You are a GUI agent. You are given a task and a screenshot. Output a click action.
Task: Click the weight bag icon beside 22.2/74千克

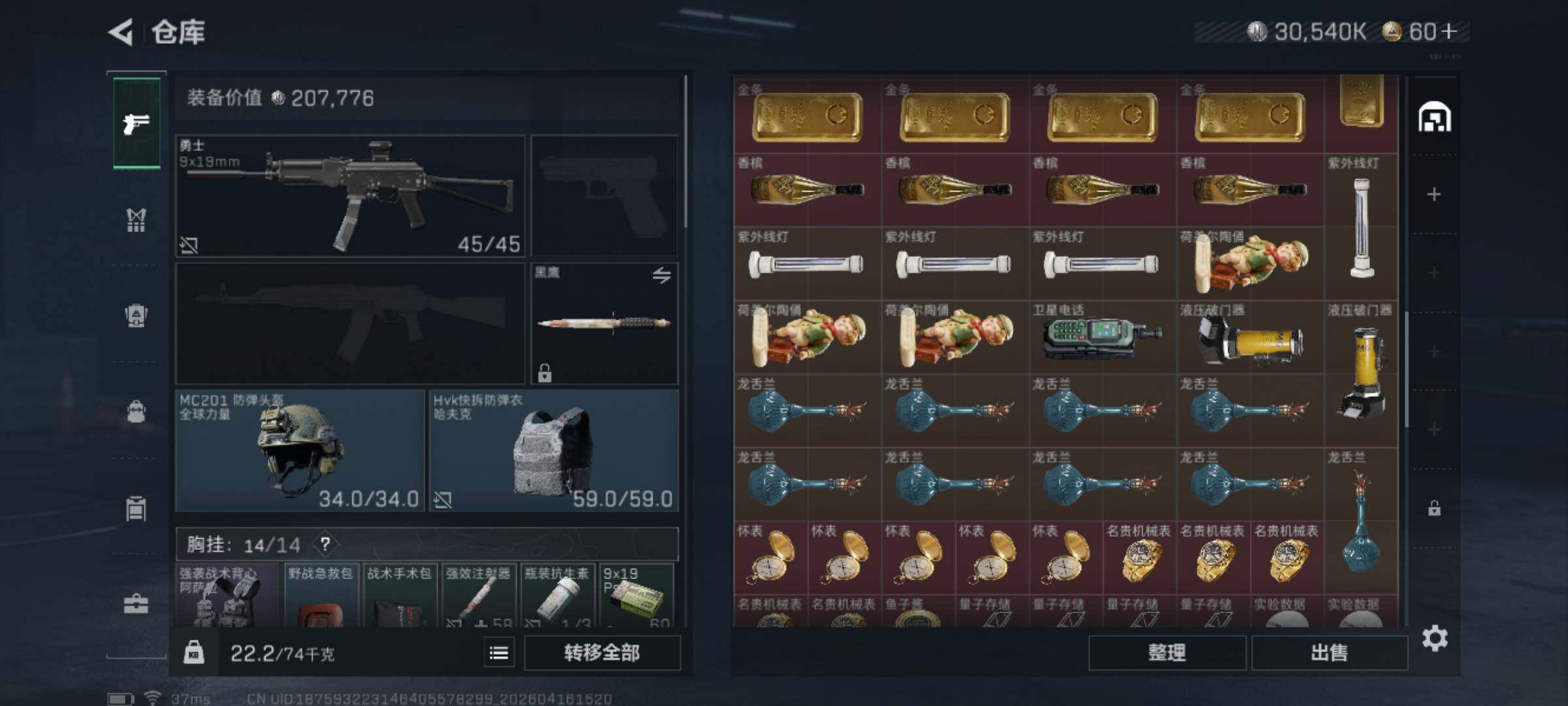tap(193, 652)
